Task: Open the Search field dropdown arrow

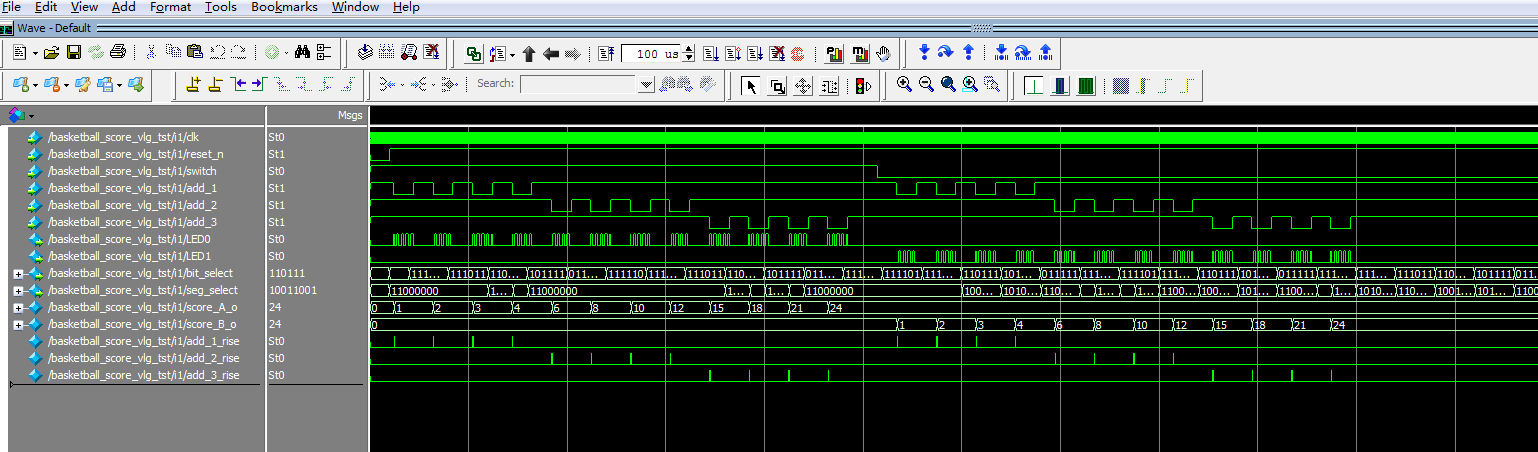Action: click(x=646, y=84)
